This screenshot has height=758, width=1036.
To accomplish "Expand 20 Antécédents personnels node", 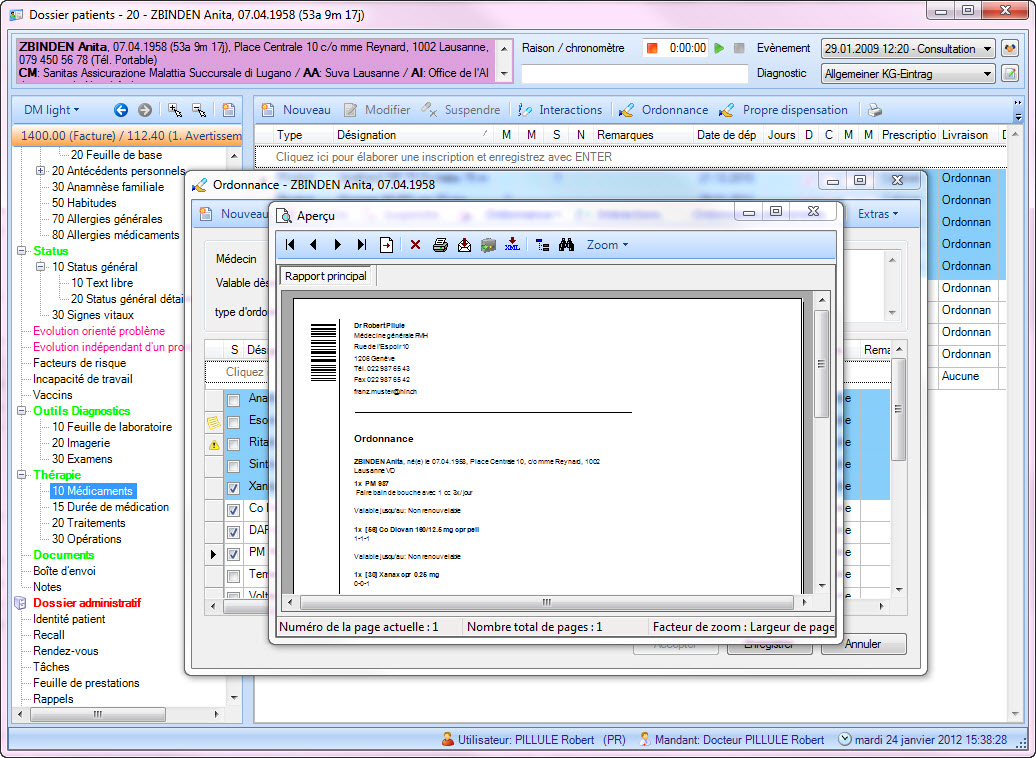I will coord(40,171).
